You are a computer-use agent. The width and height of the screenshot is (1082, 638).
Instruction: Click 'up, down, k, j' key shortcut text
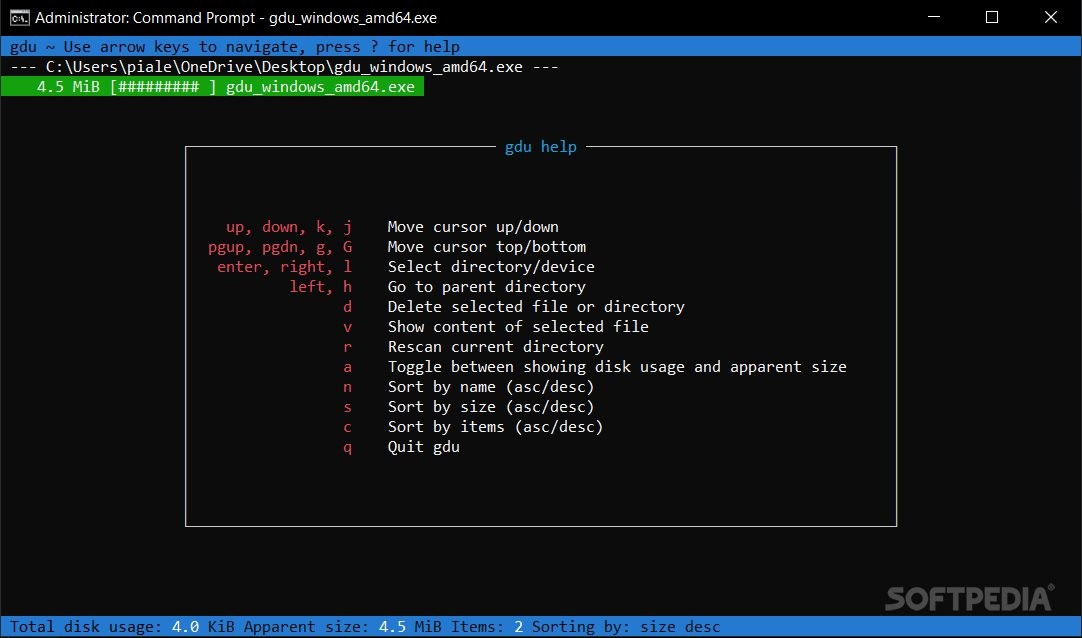pyautogui.click(x=289, y=227)
